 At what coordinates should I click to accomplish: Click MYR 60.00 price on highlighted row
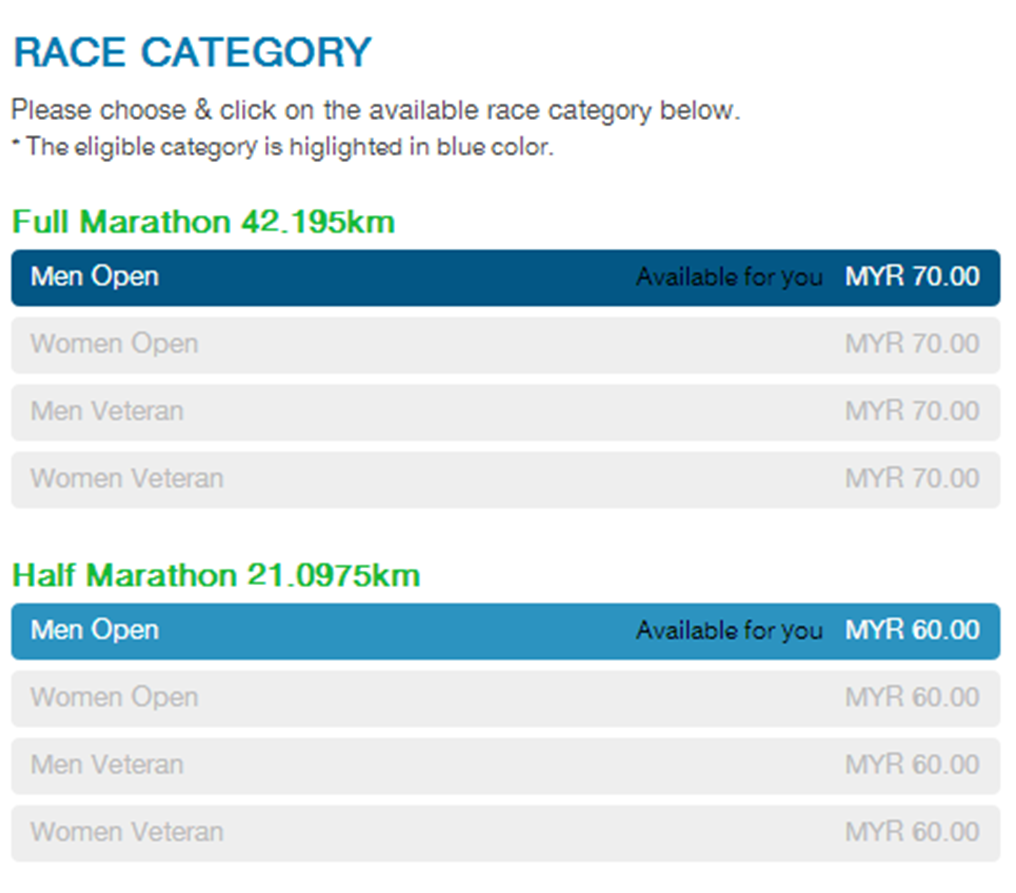pyautogui.click(x=912, y=631)
